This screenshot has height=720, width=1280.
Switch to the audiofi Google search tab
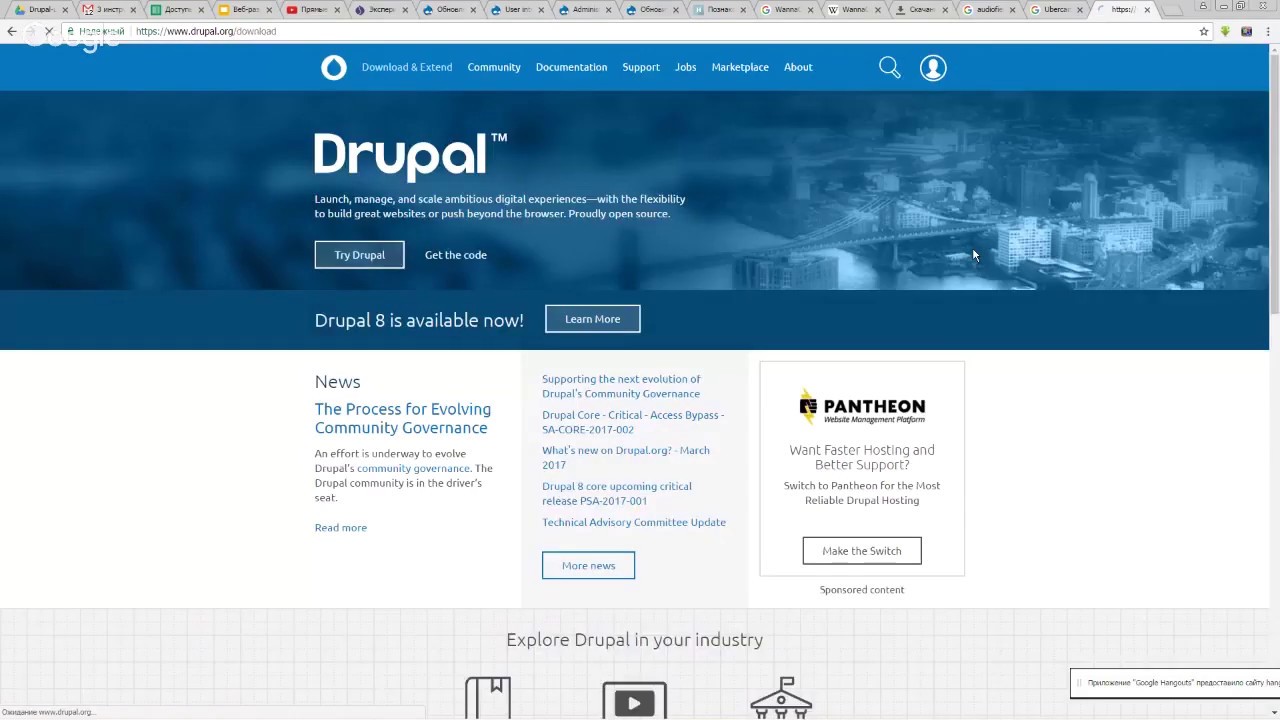tap(990, 10)
